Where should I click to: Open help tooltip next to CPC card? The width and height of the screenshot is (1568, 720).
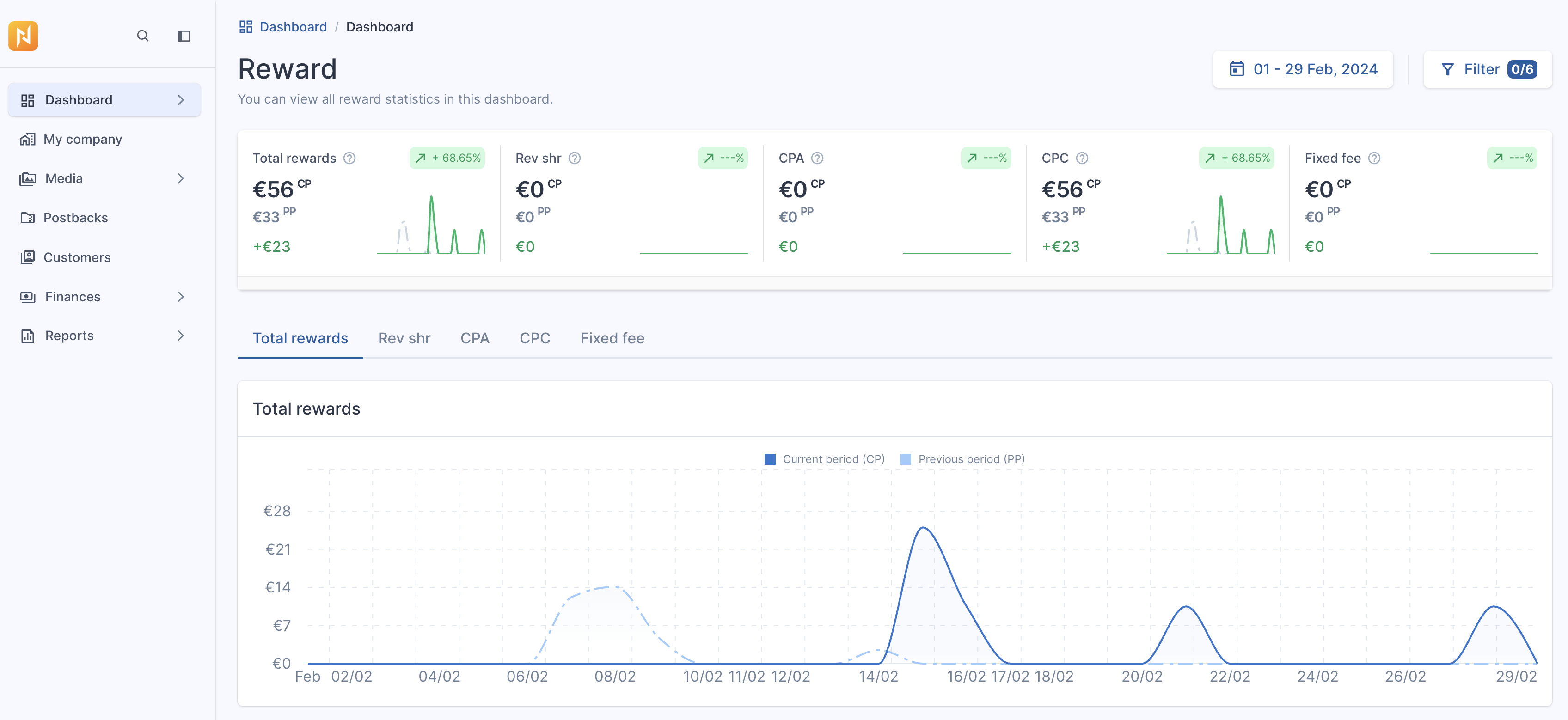pos(1082,158)
